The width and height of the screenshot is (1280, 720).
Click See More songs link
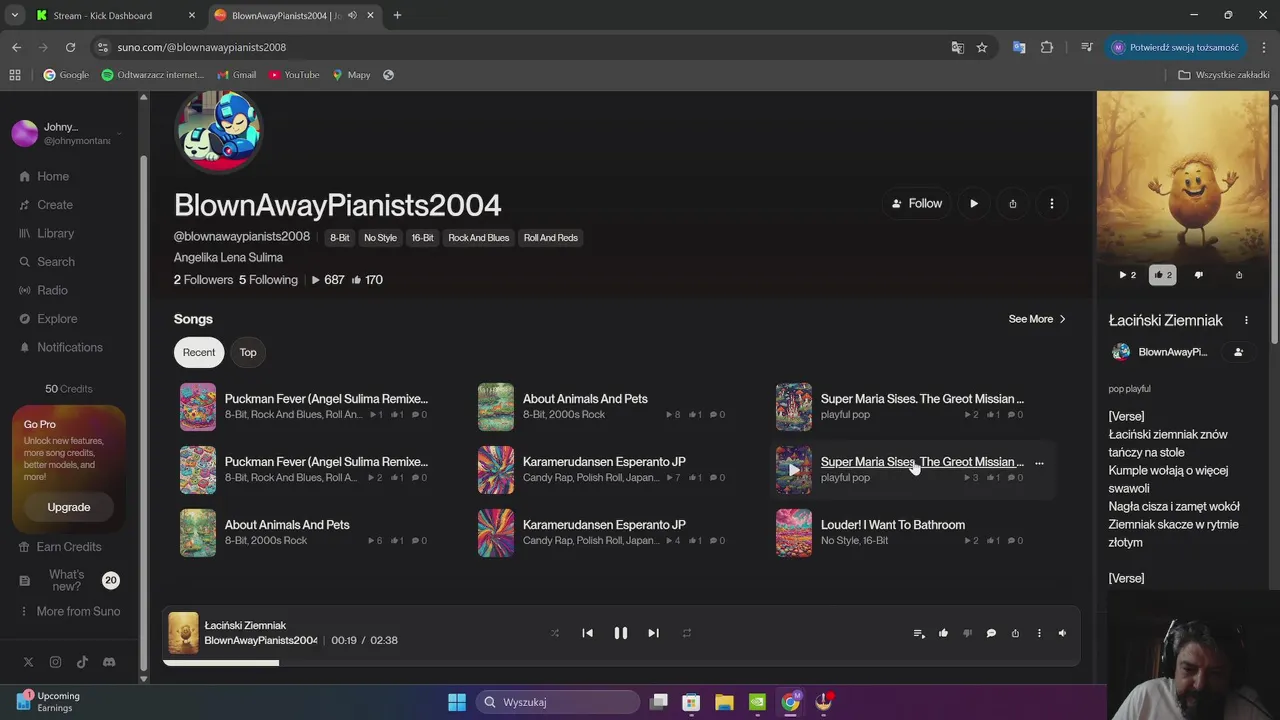pyautogui.click(x=1037, y=319)
